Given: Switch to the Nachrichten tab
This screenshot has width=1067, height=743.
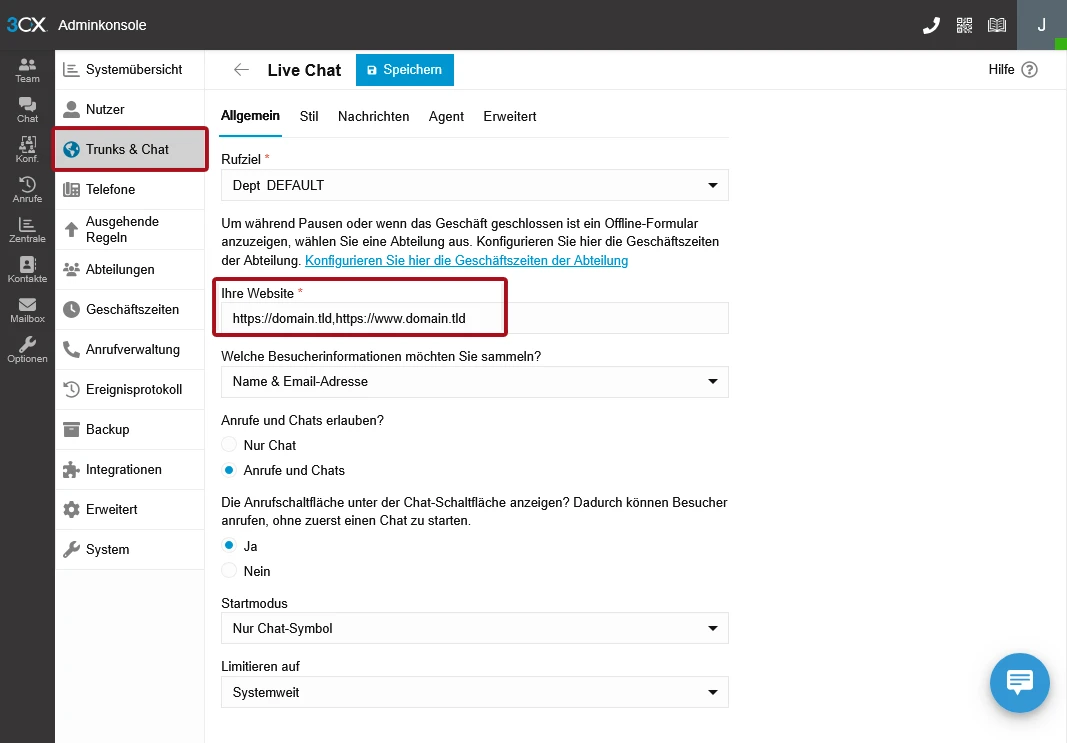Looking at the screenshot, I should [x=373, y=116].
